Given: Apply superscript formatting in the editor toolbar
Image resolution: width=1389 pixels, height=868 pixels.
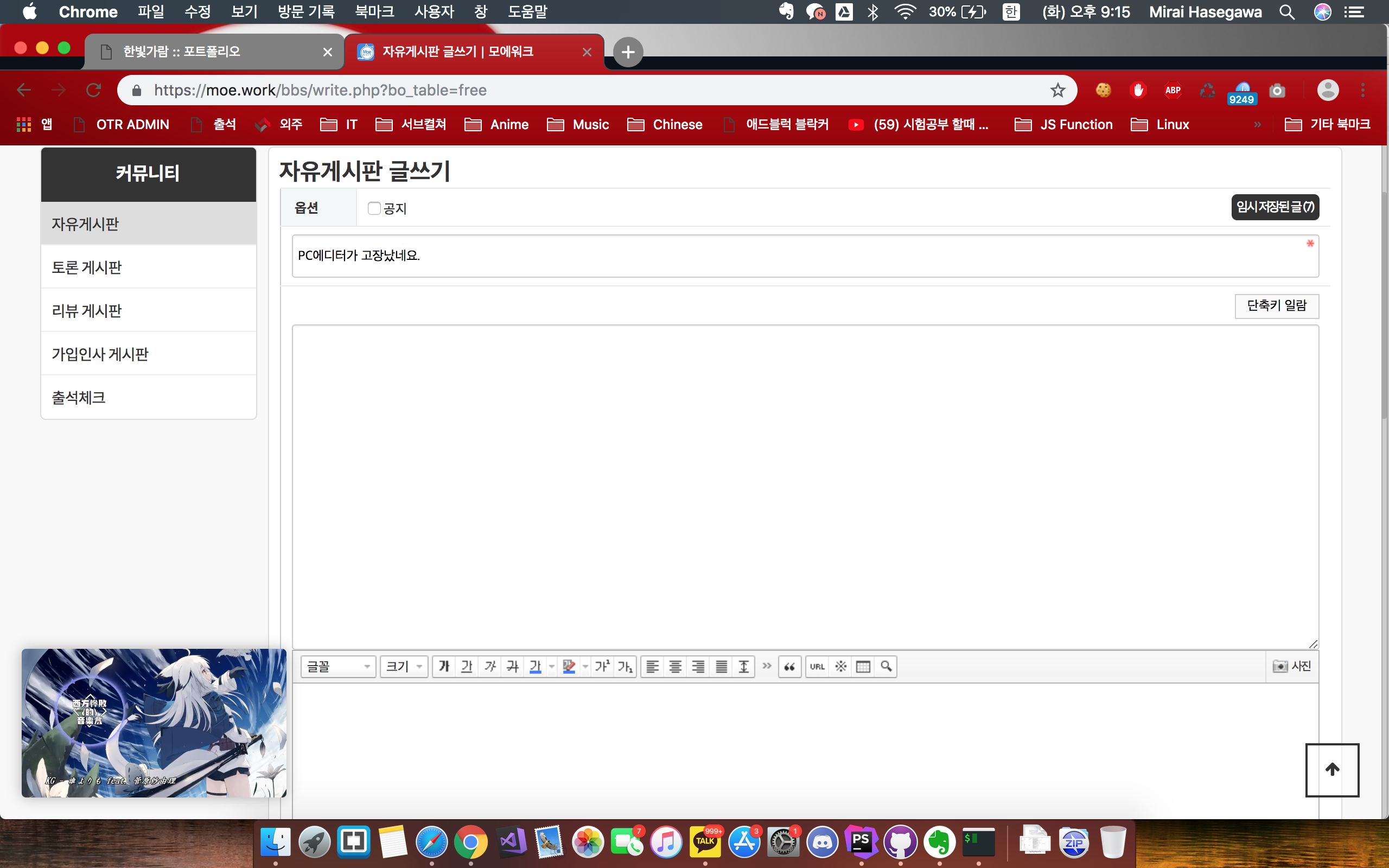Looking at the screenshot, I should click(x=602, y=667).
